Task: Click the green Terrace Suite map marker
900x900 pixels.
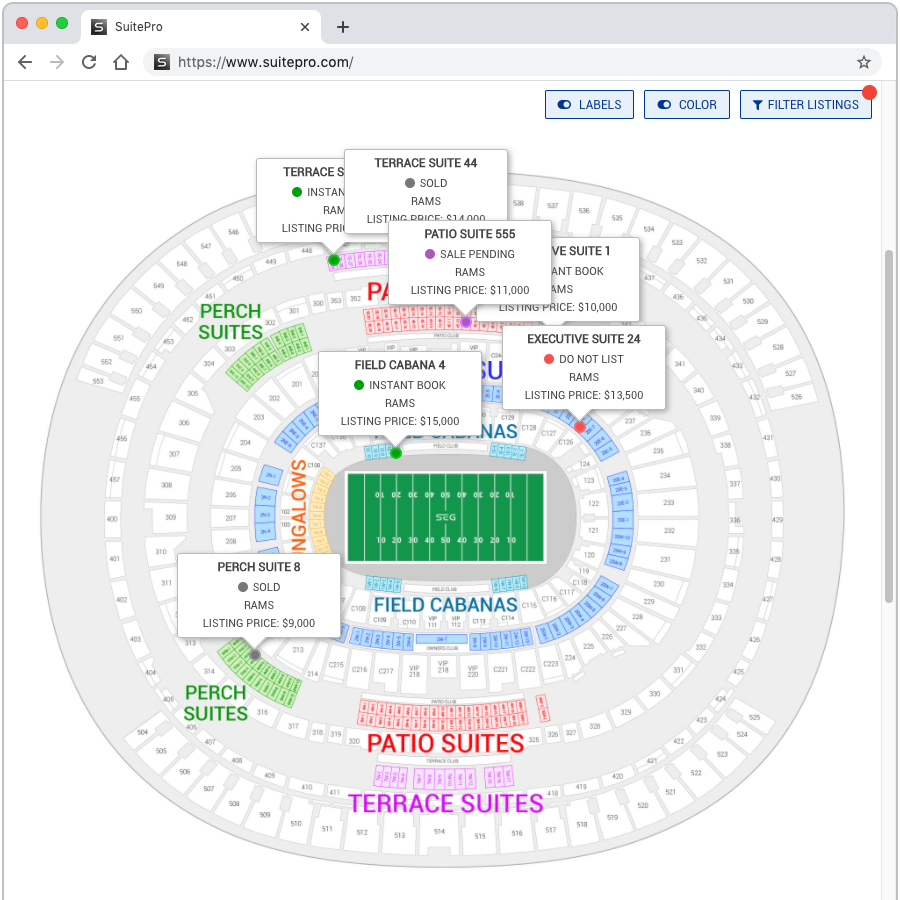Action: (334, 260)
